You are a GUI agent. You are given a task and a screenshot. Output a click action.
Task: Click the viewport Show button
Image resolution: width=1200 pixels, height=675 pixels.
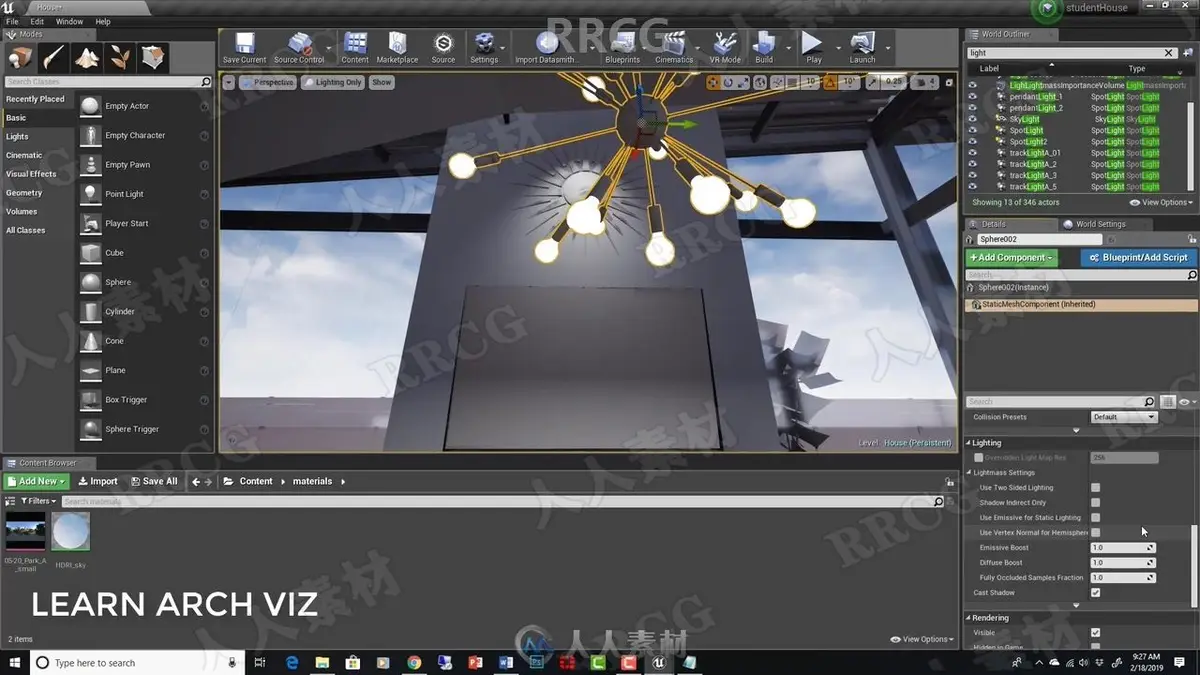[382, 82]
